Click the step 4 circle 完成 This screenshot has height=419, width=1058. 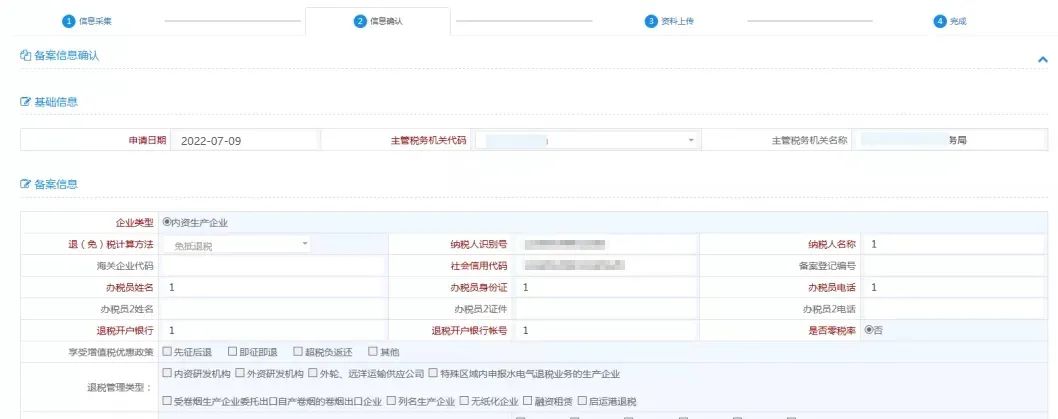tap(940, 21)
